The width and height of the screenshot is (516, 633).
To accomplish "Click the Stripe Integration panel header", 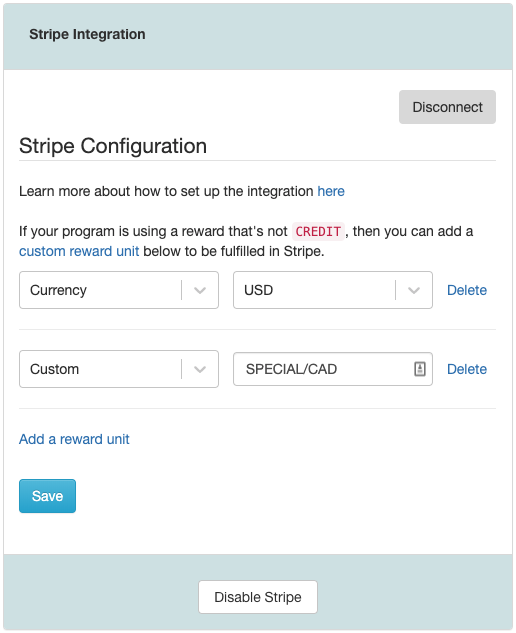I will click(258, 36).
